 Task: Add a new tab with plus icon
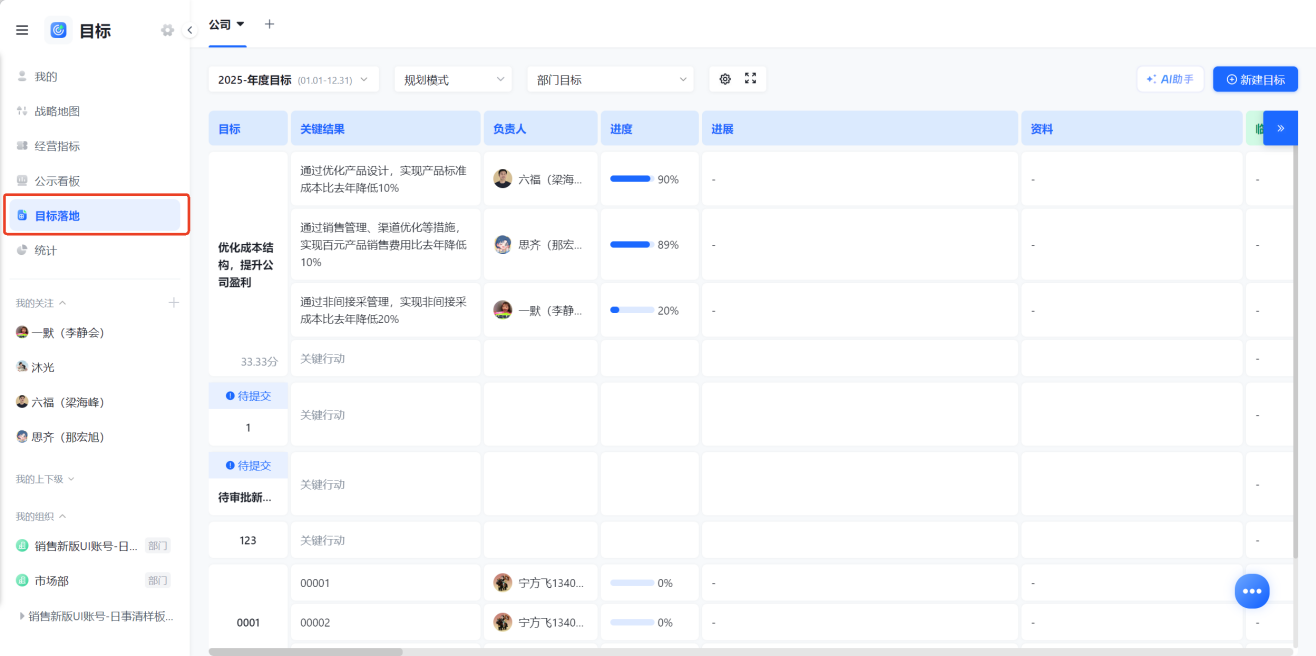[269, 24]
